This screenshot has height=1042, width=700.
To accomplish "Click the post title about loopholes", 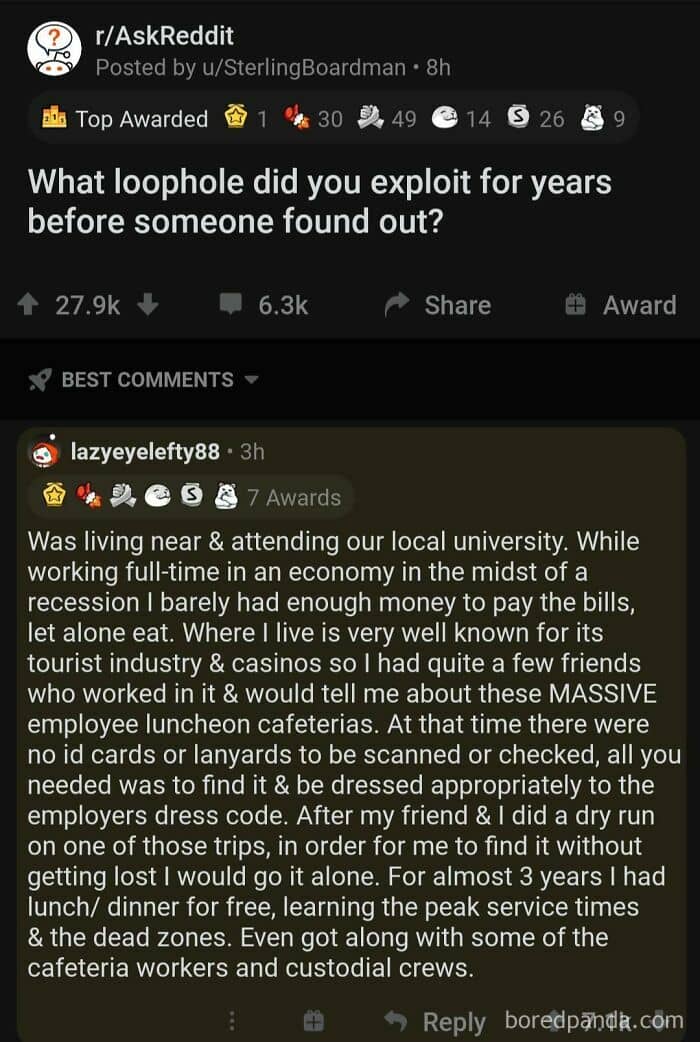I will pyautogui.click(x=319, y=201).
